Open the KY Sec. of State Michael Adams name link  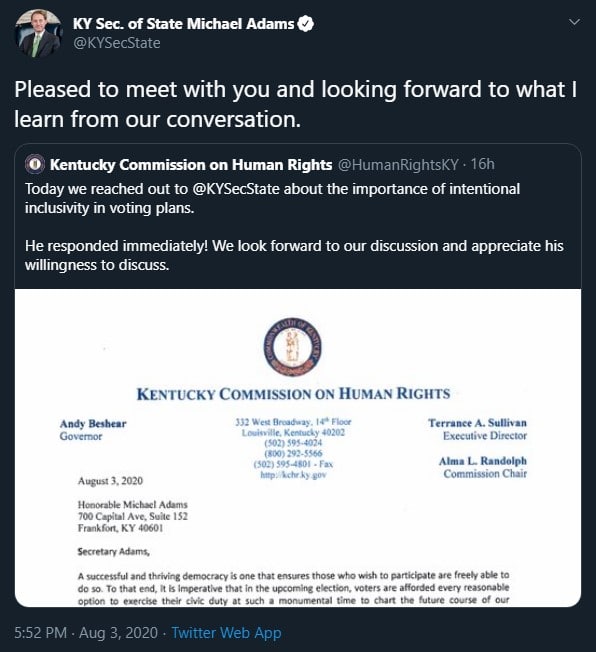click(183, 24)
